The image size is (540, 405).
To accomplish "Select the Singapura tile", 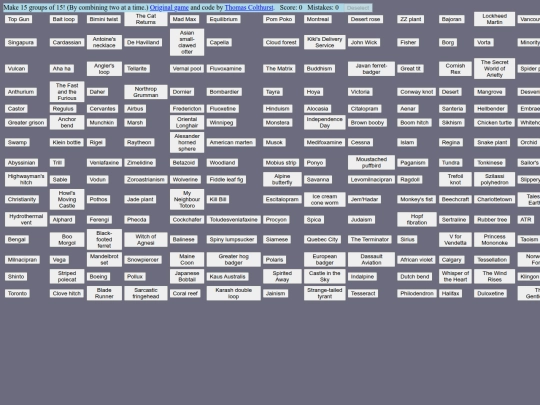I will coord(21,42).
